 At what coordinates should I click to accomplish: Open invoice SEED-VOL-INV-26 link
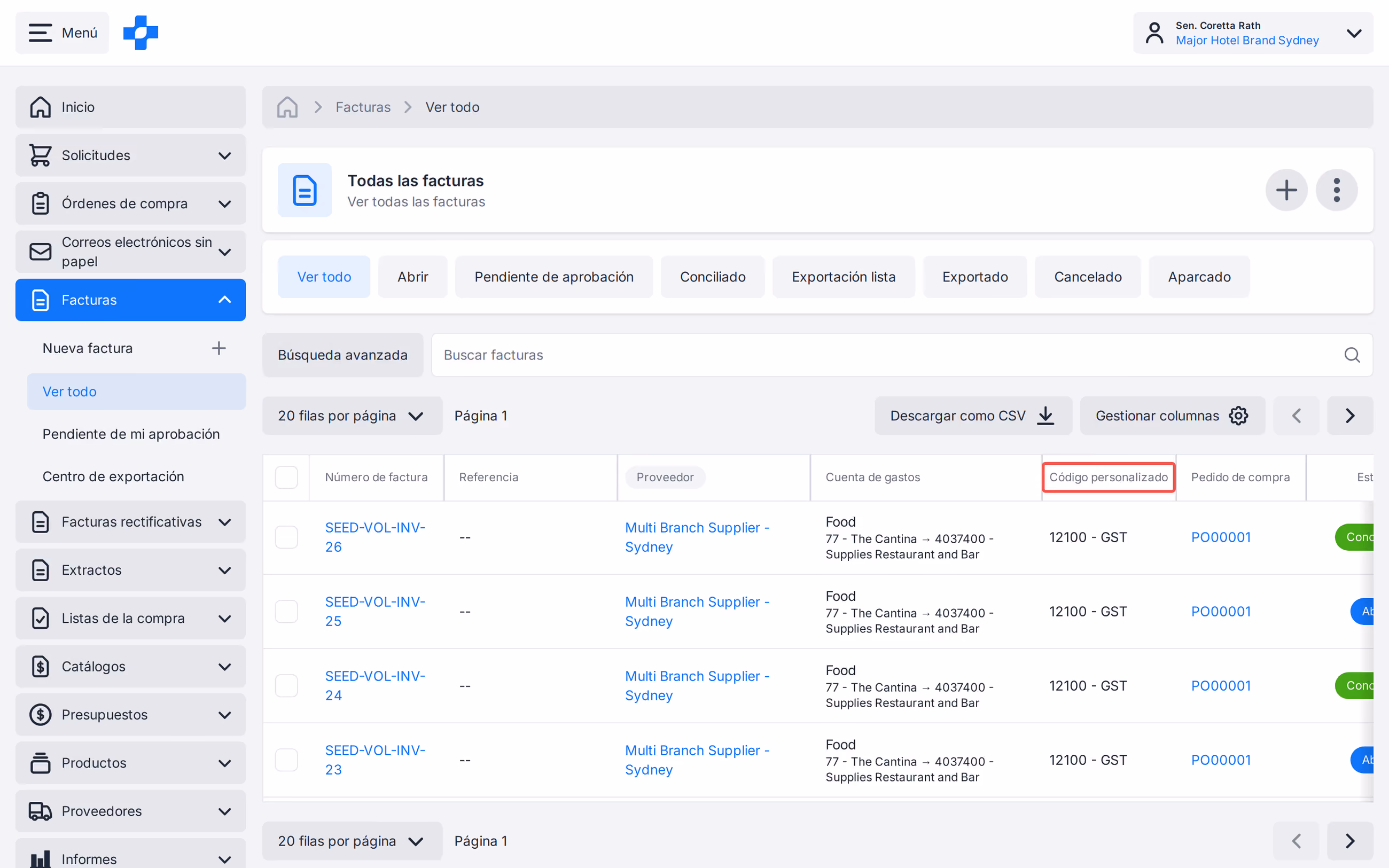(x=375, y=537)
